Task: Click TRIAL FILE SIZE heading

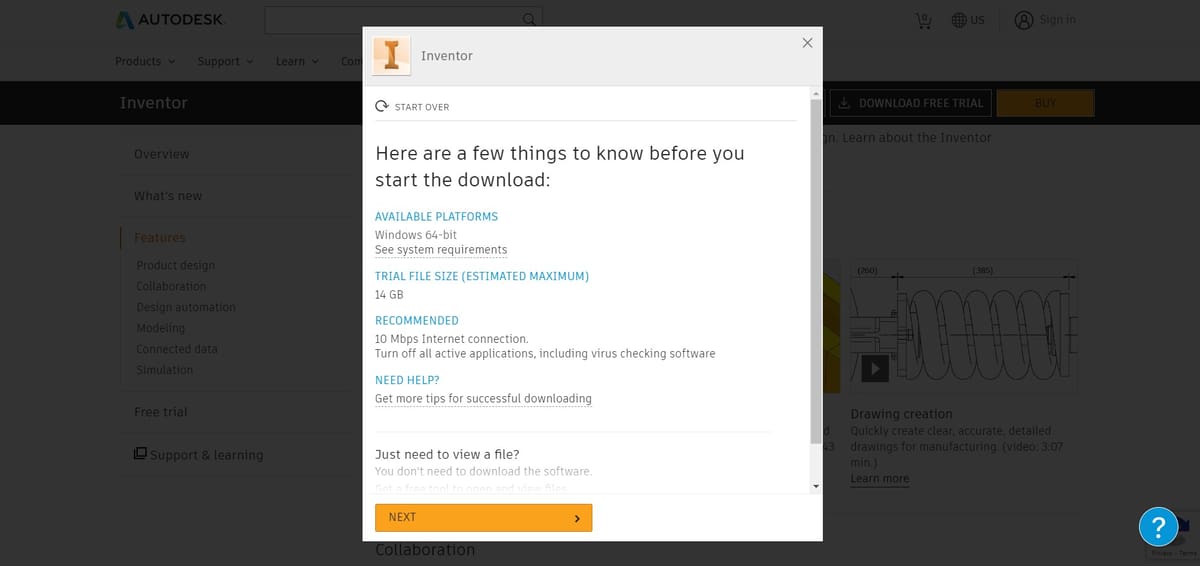Action: pos(482,276)
